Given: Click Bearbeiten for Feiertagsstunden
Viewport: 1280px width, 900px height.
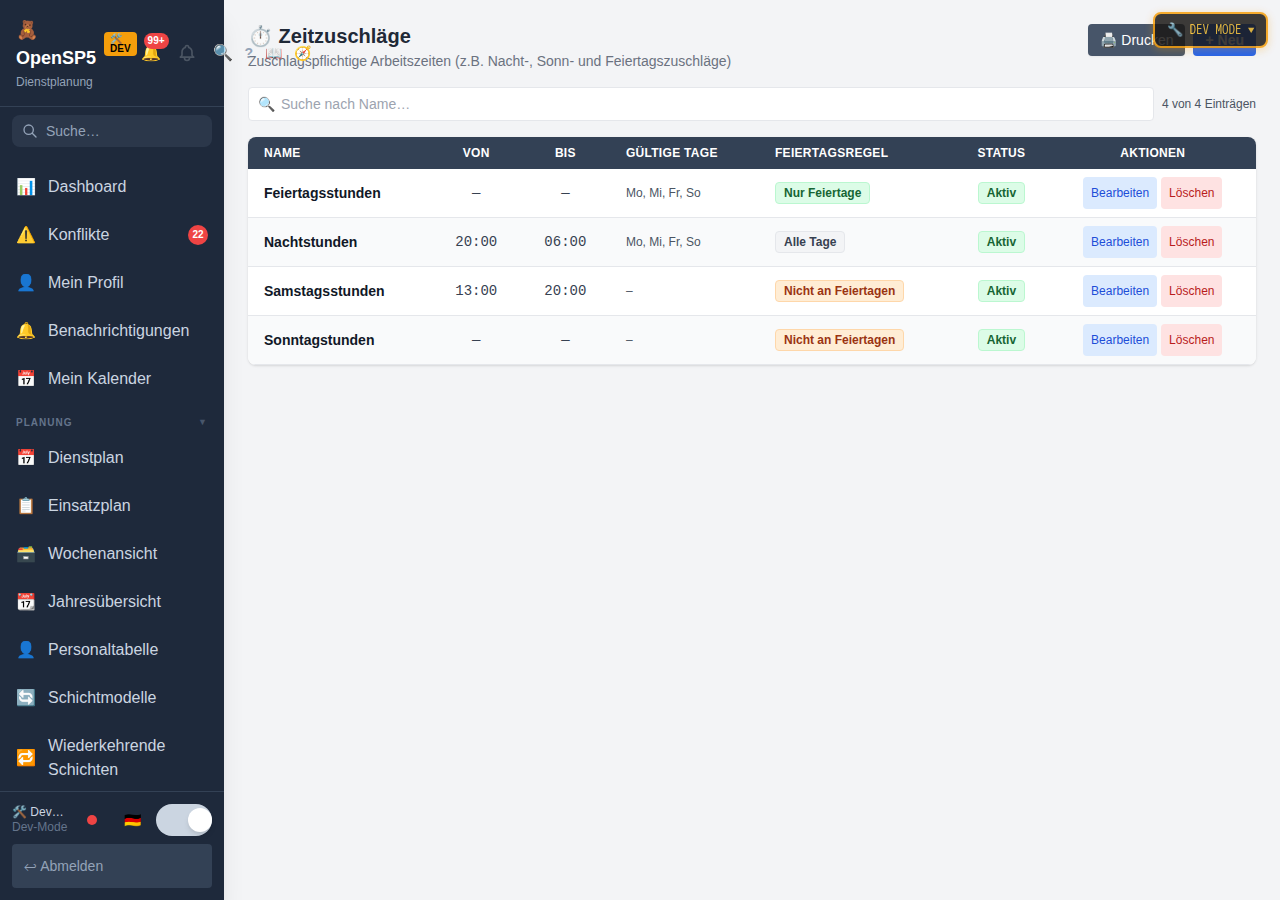Looking at the screenshot, I should (x=1120, y=193).
